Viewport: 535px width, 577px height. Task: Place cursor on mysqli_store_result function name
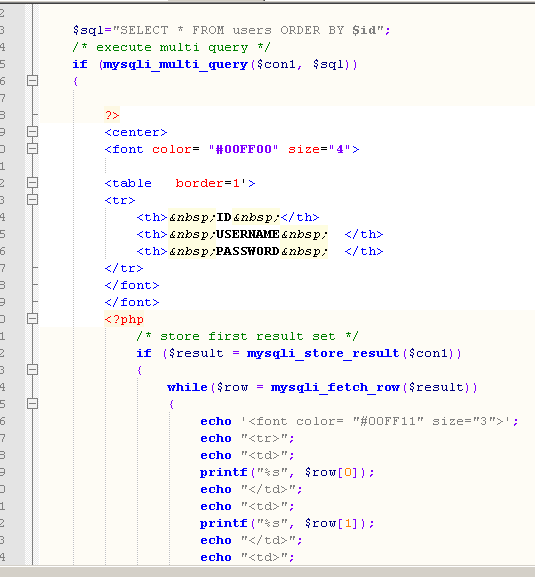coord(323,353)
